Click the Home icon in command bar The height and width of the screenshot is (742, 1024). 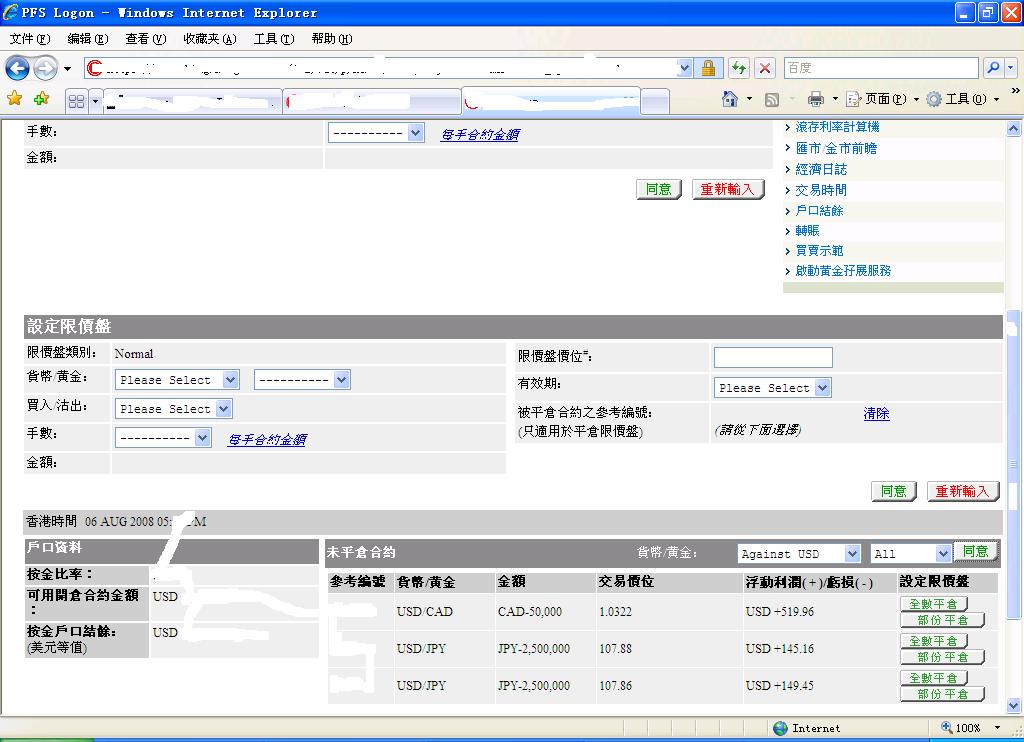click(729, 99)
